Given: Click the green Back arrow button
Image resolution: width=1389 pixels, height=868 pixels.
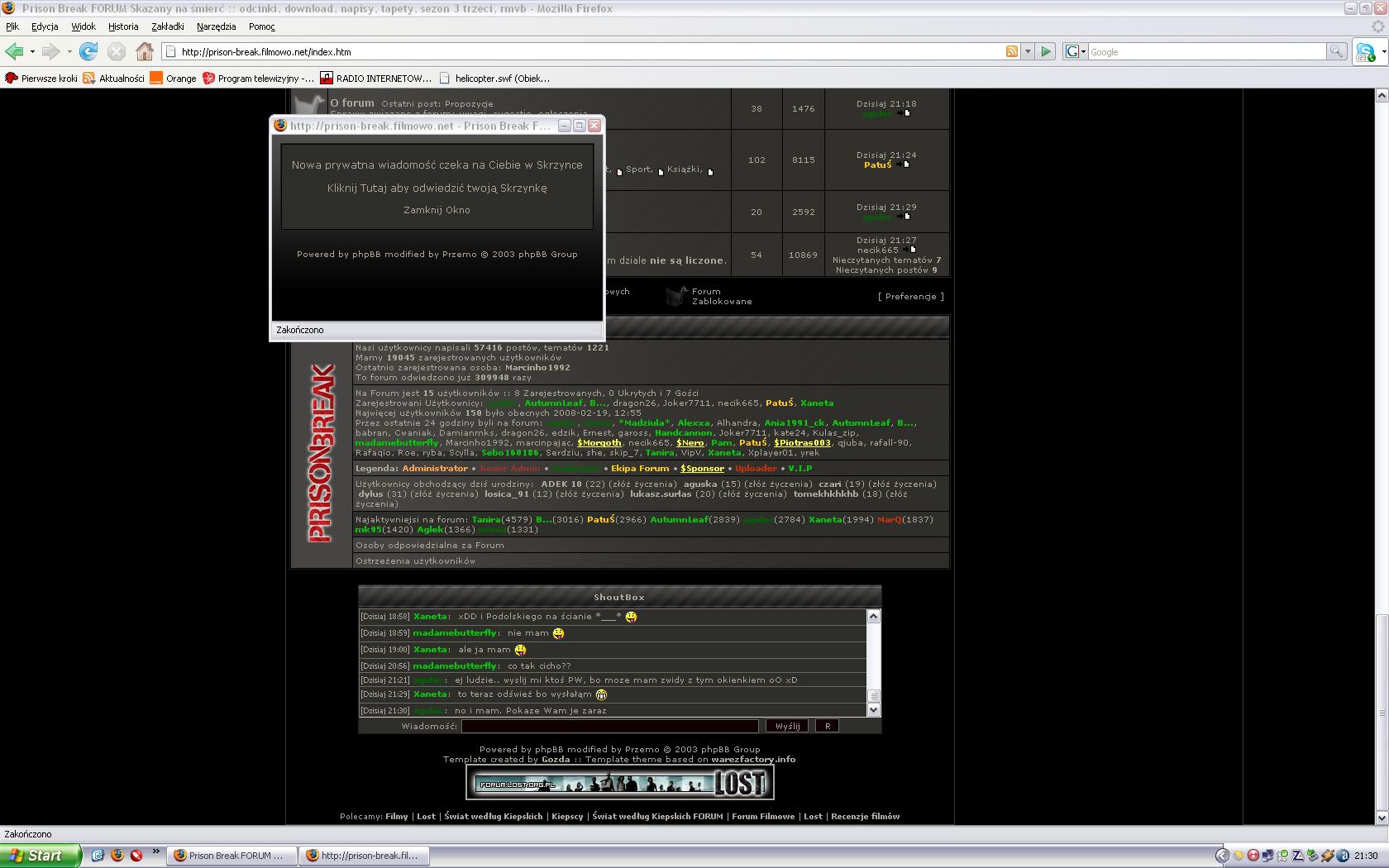Looking at the screenshot, I should 15,51.
